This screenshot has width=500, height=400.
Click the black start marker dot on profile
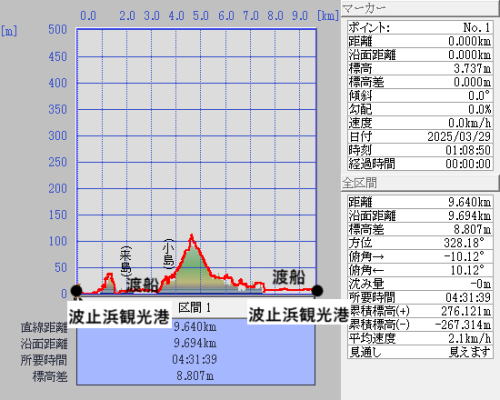click(76, 290)
